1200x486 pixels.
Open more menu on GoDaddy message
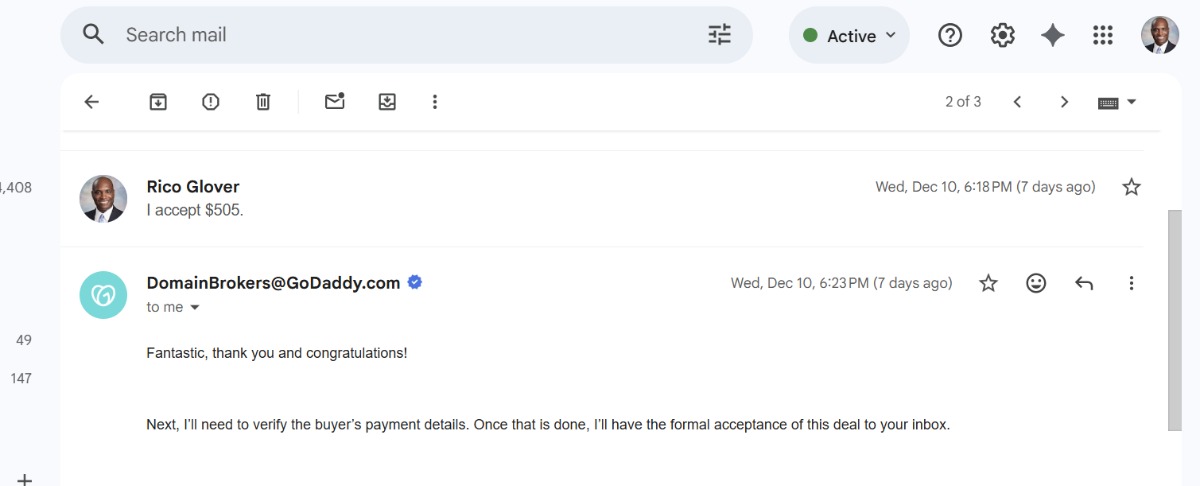pyautogui.click(x=1131, y=284)
